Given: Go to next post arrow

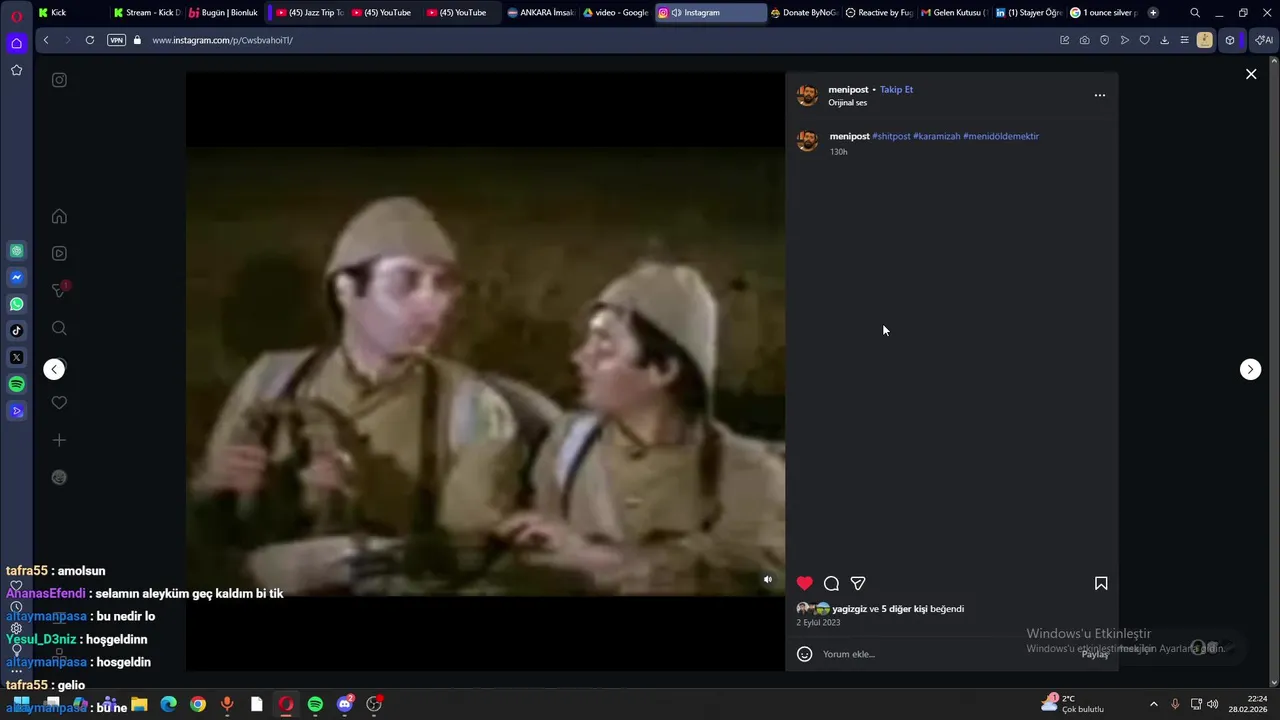Looking at the screenshot, I should (1250, 369).
